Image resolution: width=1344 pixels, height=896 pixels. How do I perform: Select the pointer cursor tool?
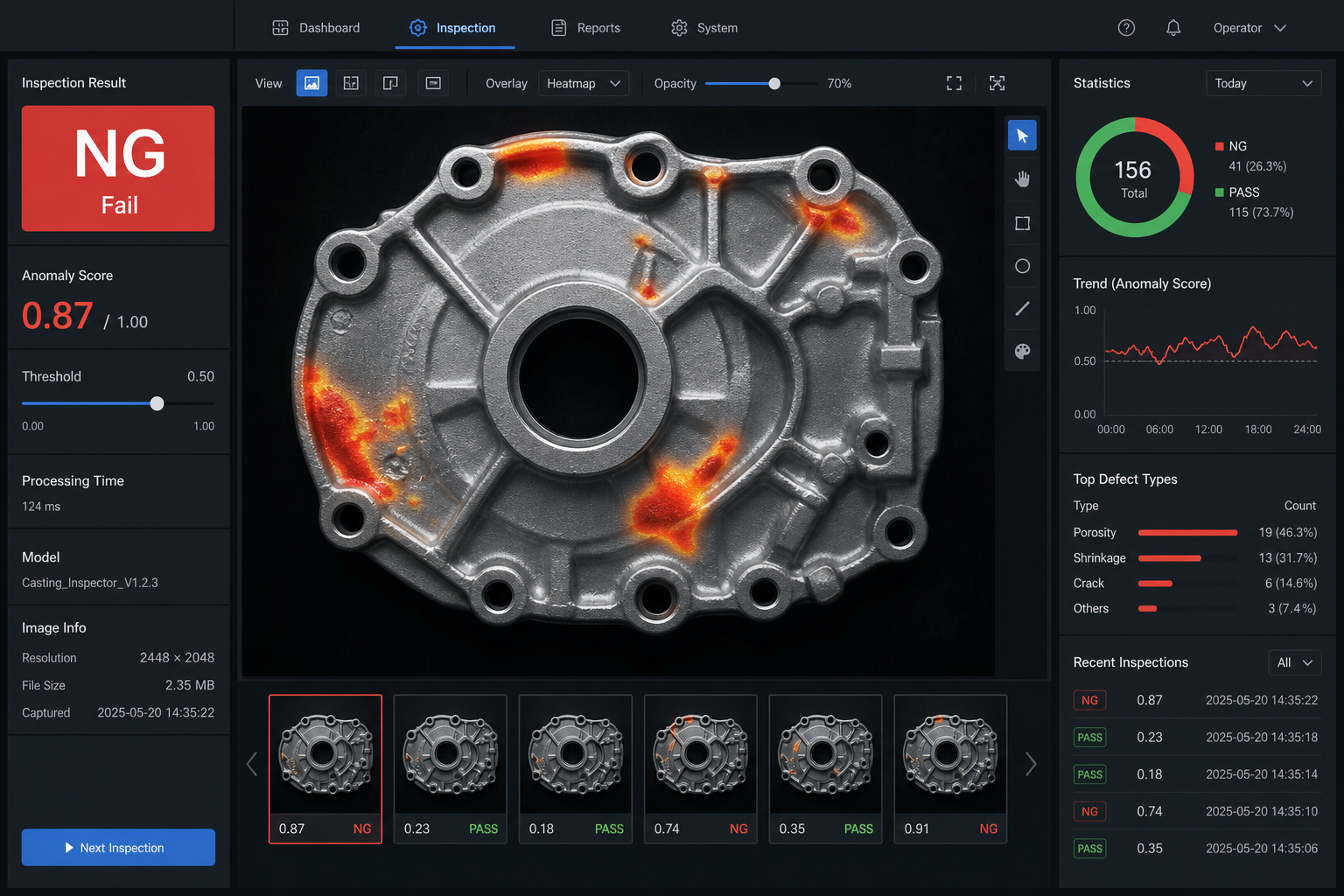click(x=1022, y=136)
